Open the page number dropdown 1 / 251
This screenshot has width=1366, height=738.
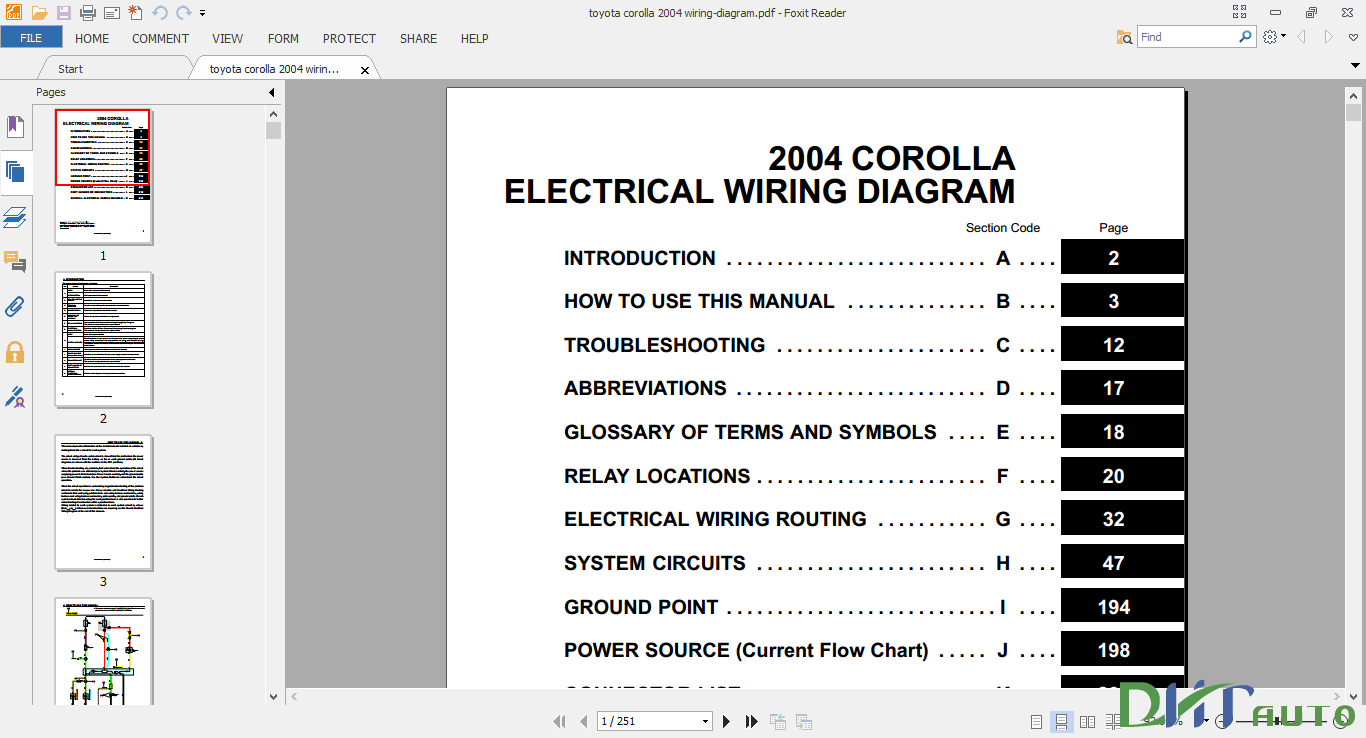point(705,721)
